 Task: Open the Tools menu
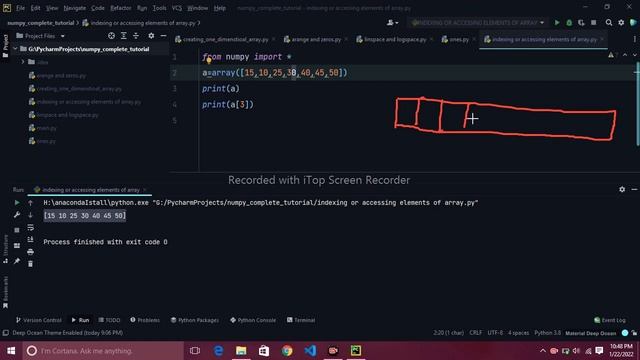(x=160, y=8)
